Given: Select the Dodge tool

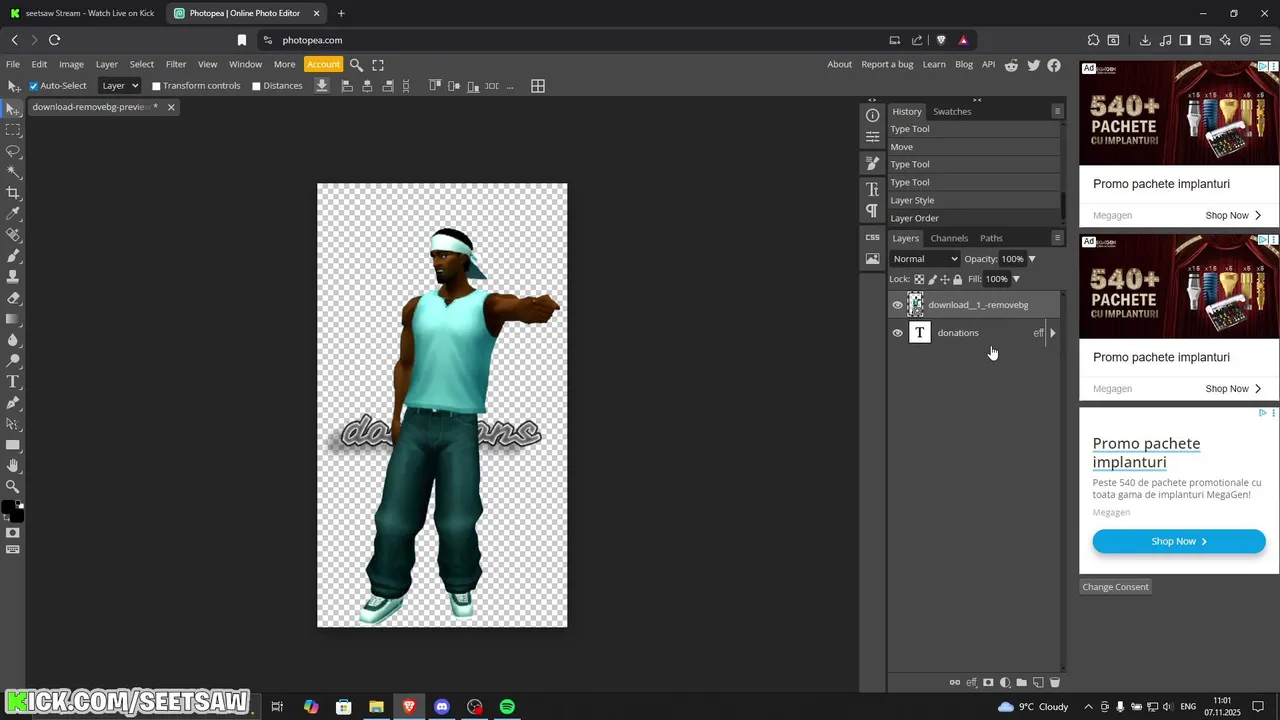Looking at the screenshot, I should pos(13,361).
